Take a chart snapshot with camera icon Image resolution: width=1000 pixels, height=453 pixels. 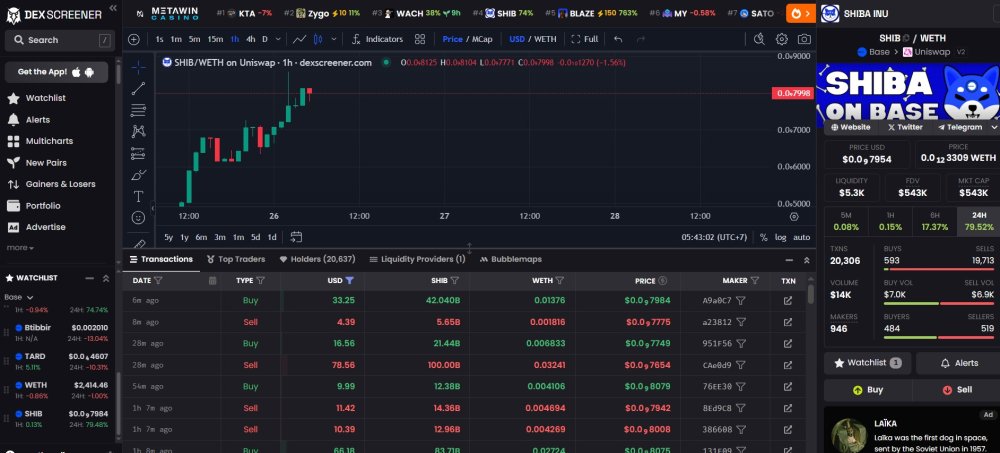tap(805, 39)
